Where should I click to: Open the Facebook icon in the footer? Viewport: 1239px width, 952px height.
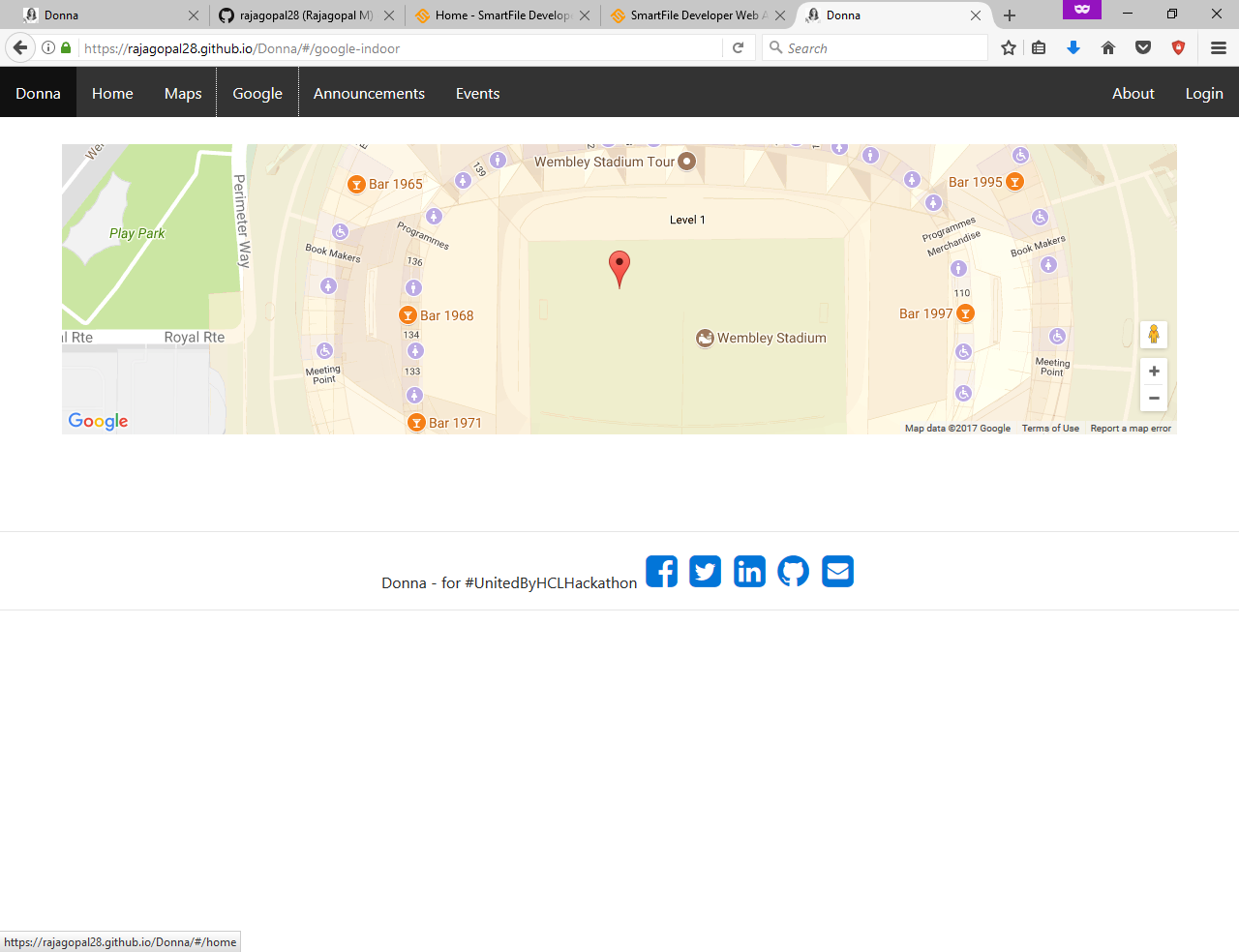click(662, 572)
